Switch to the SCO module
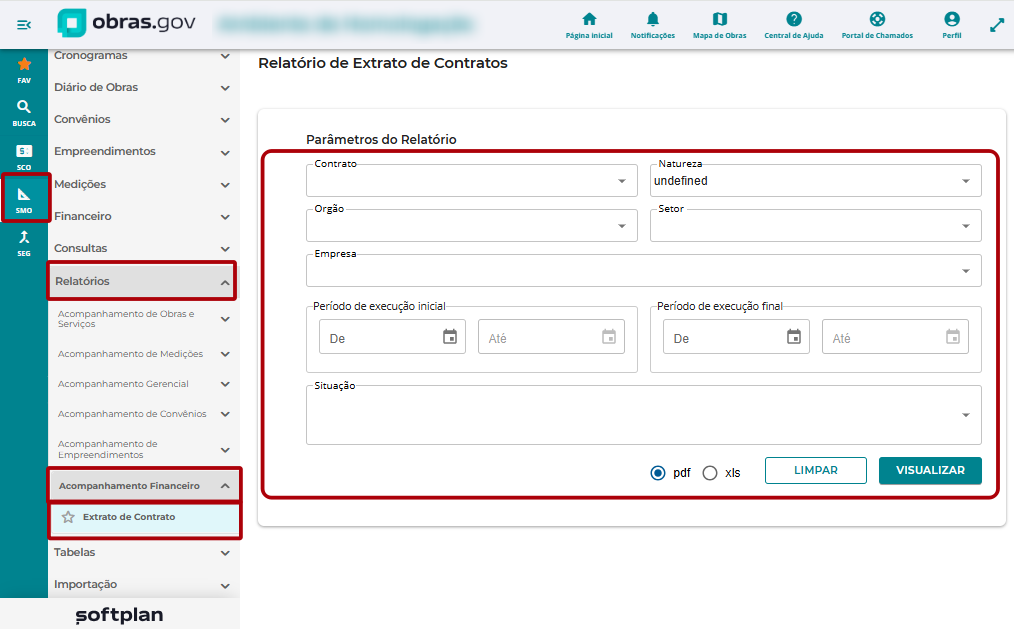Viewport: 1014px width, 629px height. (24, 156)
